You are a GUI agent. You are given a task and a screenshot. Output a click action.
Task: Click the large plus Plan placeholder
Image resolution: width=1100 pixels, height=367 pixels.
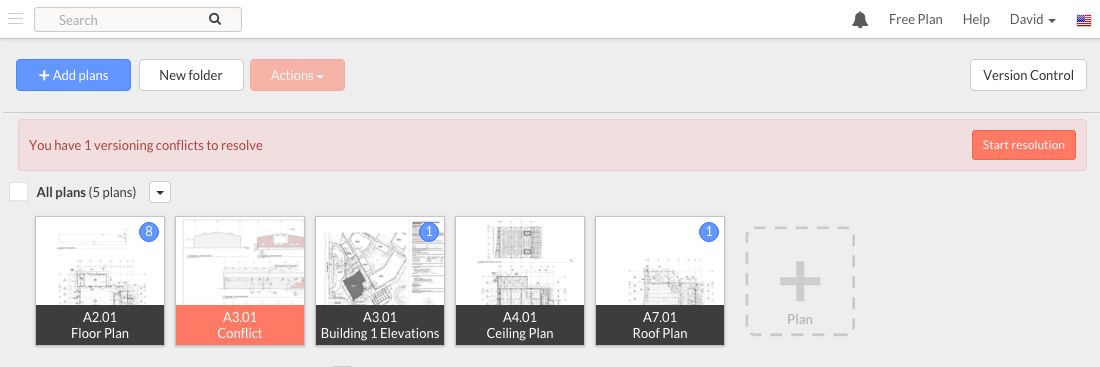(800, 281)
